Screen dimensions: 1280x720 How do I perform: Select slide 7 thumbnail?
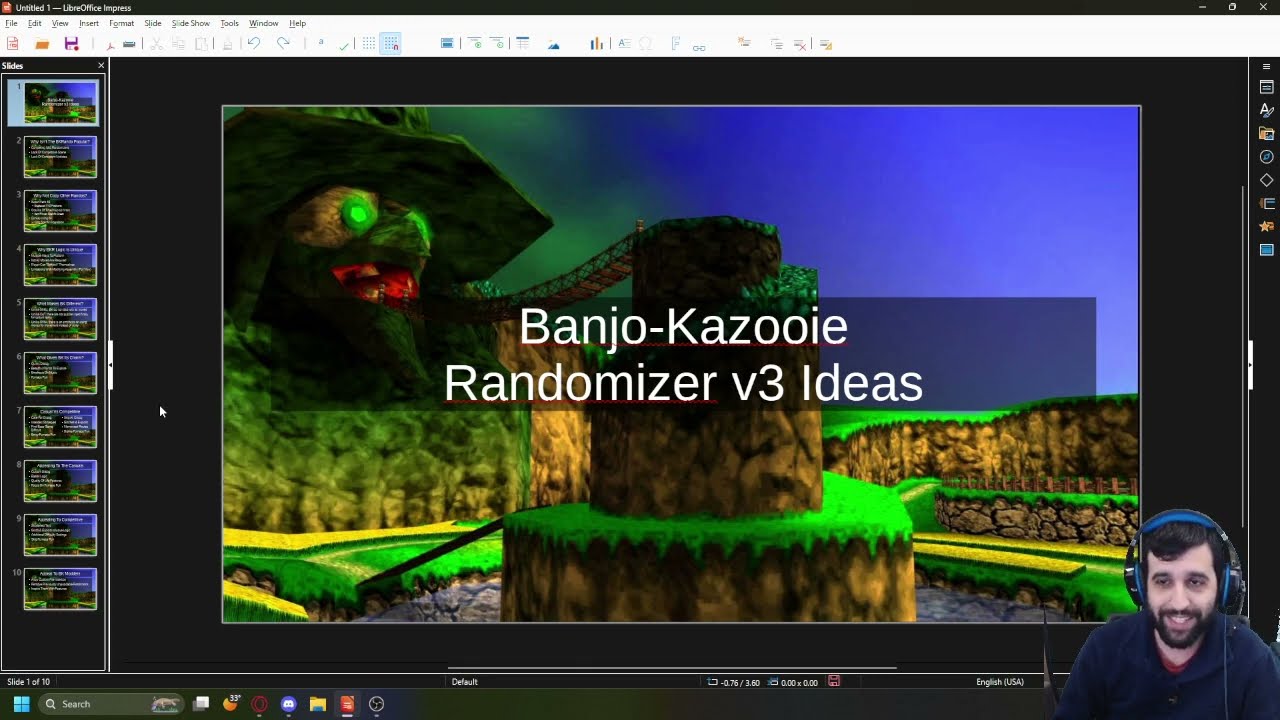click(60, 427)
